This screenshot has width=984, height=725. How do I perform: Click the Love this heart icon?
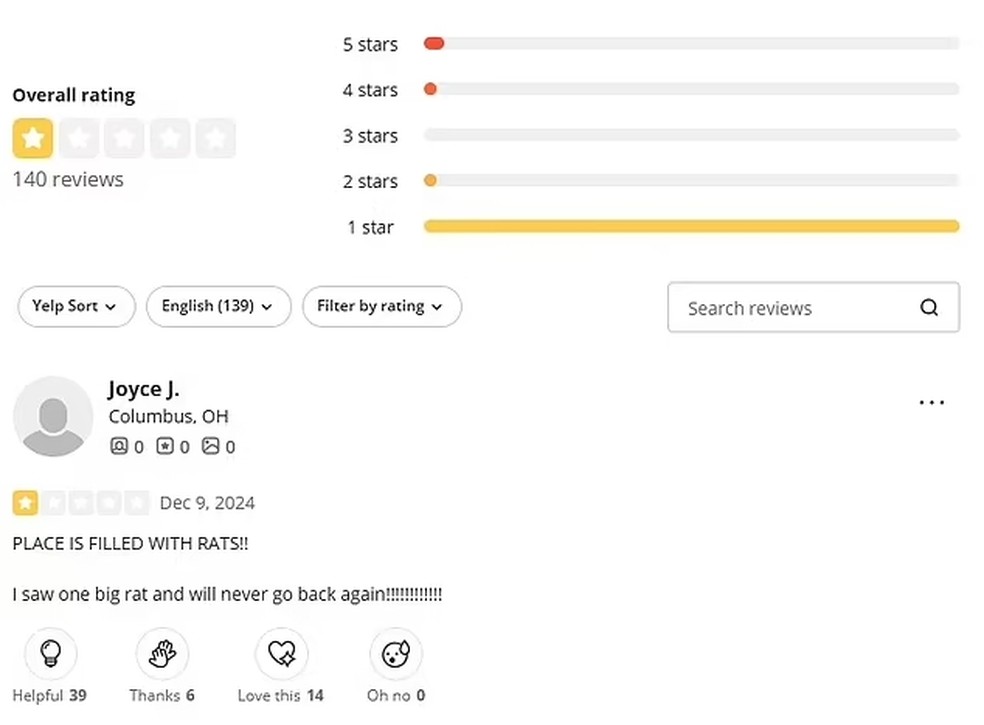281,653
